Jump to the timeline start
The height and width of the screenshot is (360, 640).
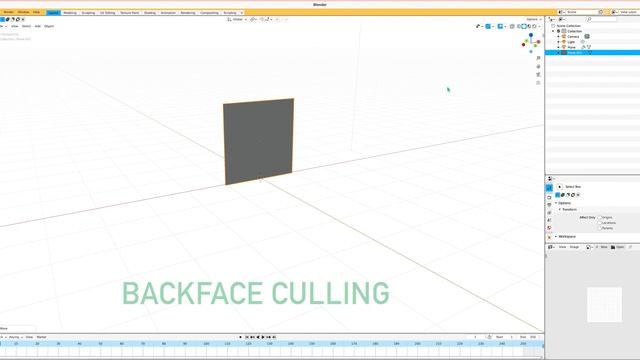[x=247, y=337]
